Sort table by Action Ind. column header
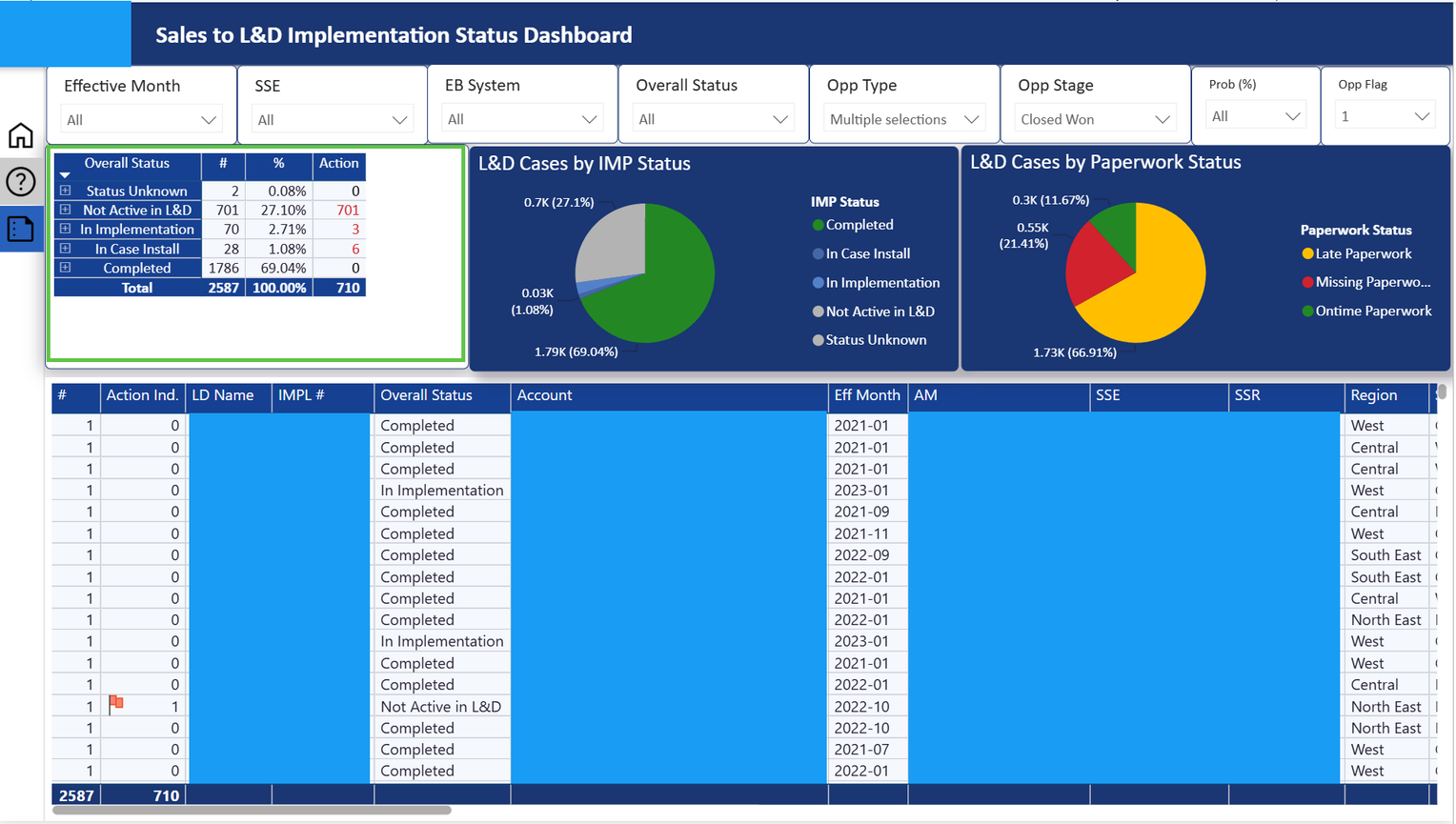1456x824 pixels. point(142,395)
